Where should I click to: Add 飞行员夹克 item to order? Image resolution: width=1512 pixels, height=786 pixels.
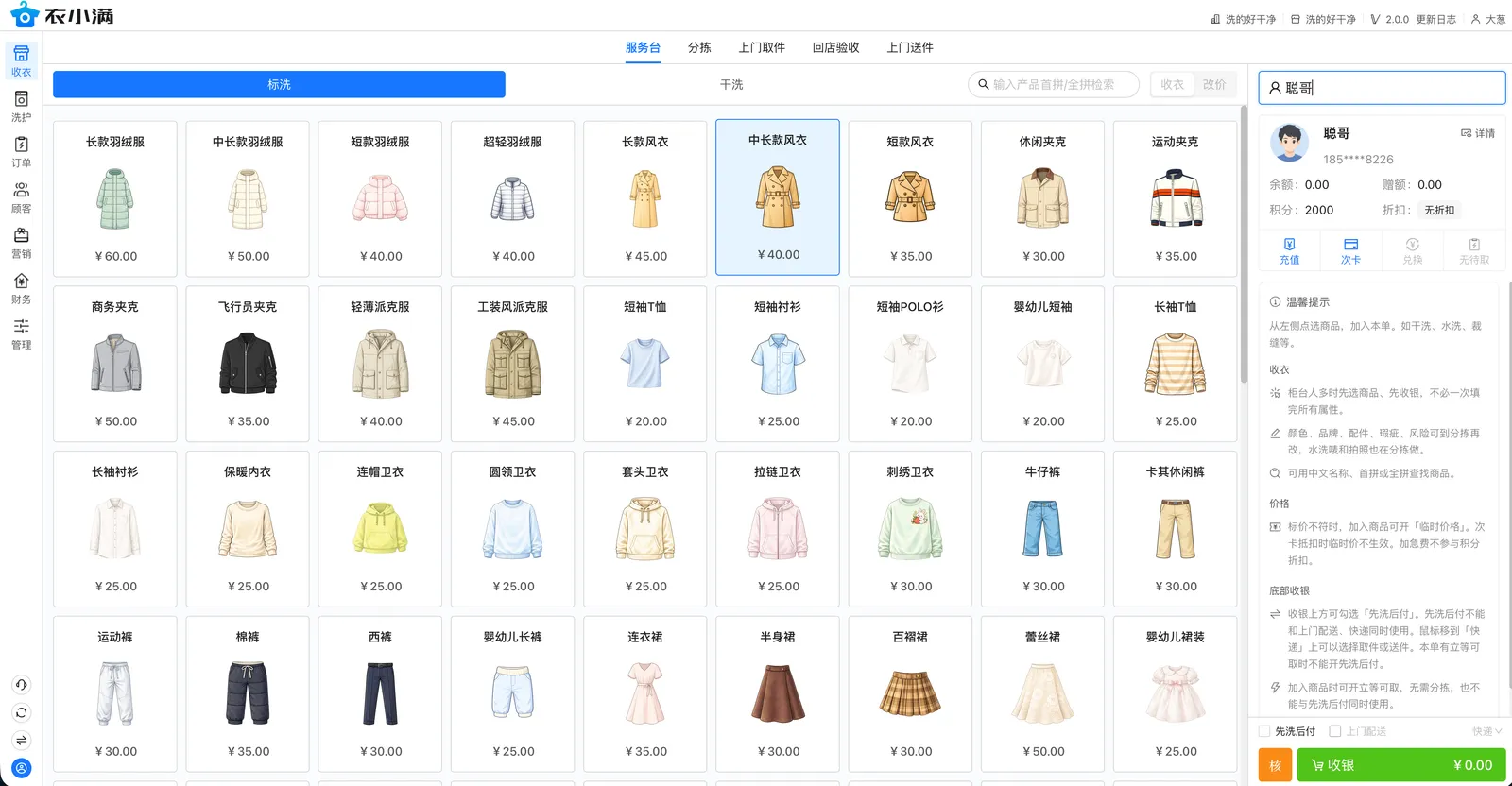248,364
